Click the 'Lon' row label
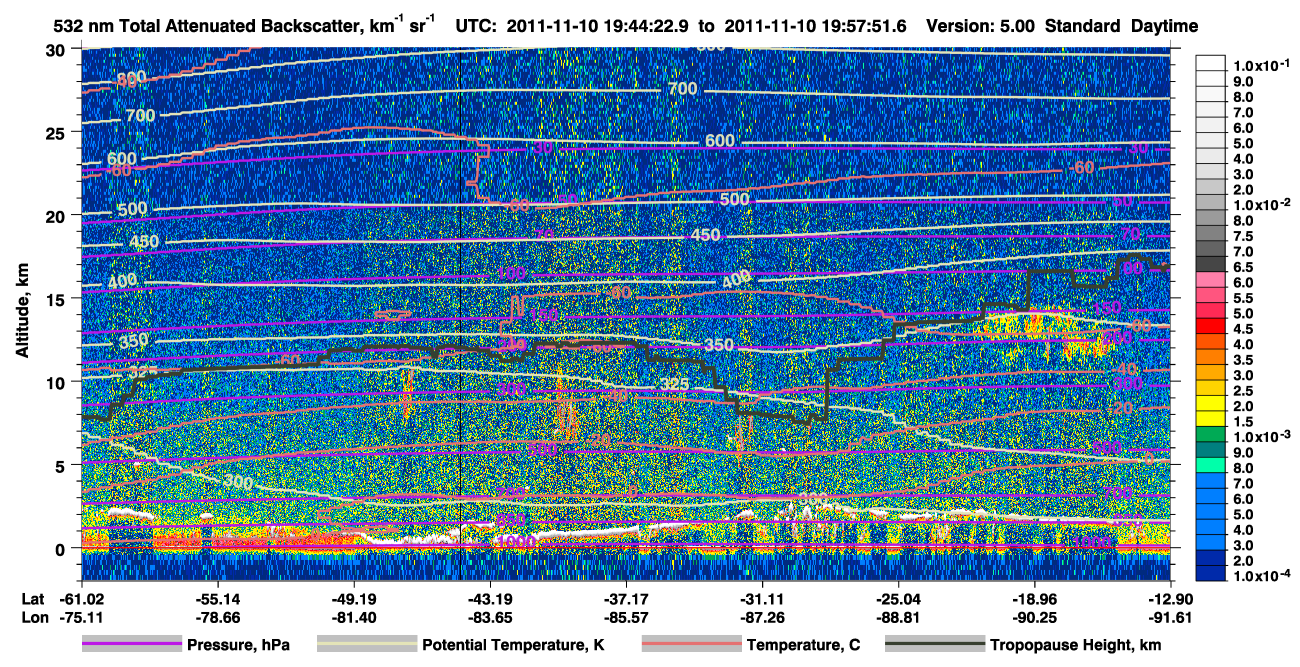 [x=34, y=618]
